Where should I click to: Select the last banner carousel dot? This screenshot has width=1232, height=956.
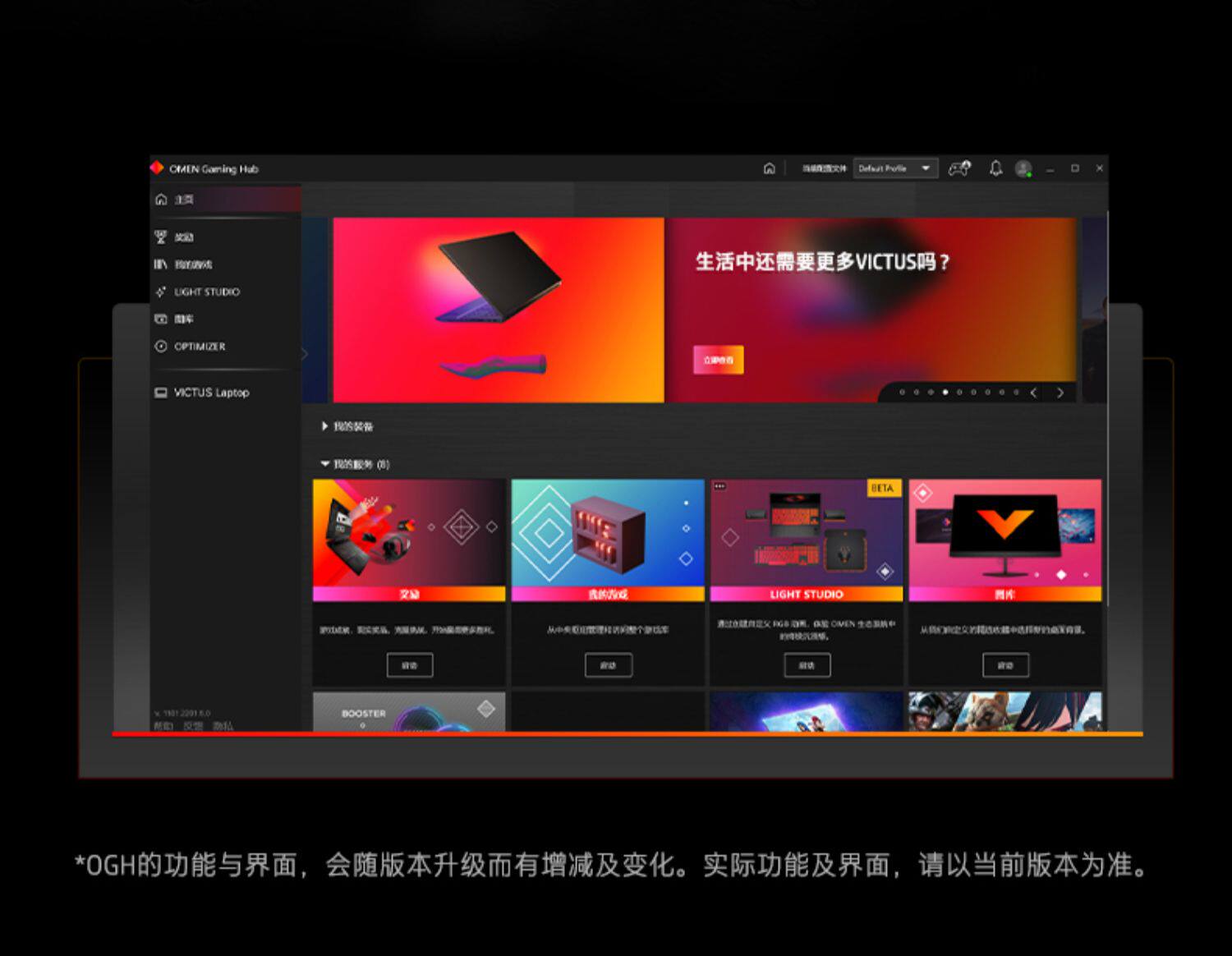pos(1016,393)
